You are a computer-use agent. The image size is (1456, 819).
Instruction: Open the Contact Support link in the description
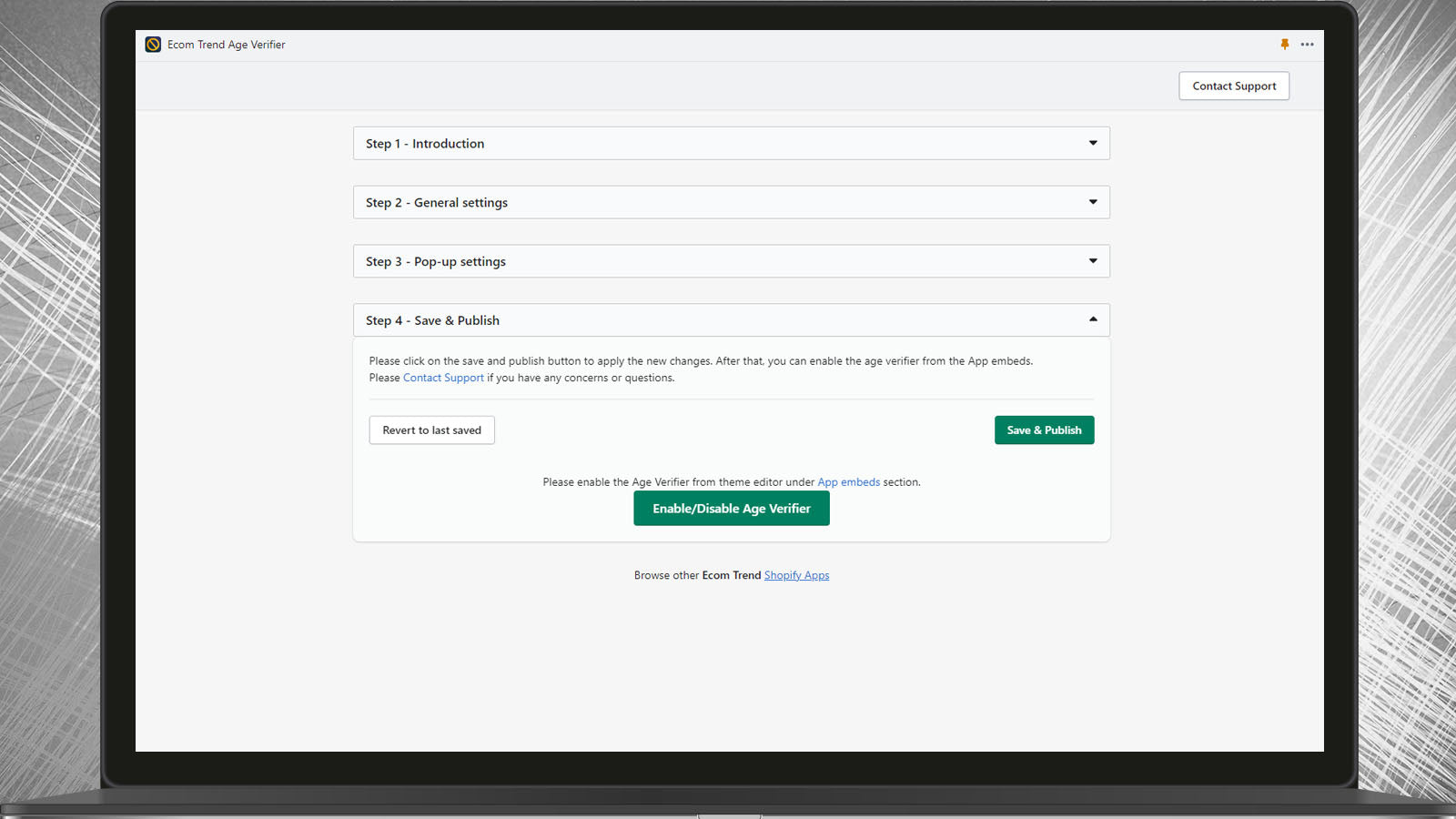click(443, 377)
